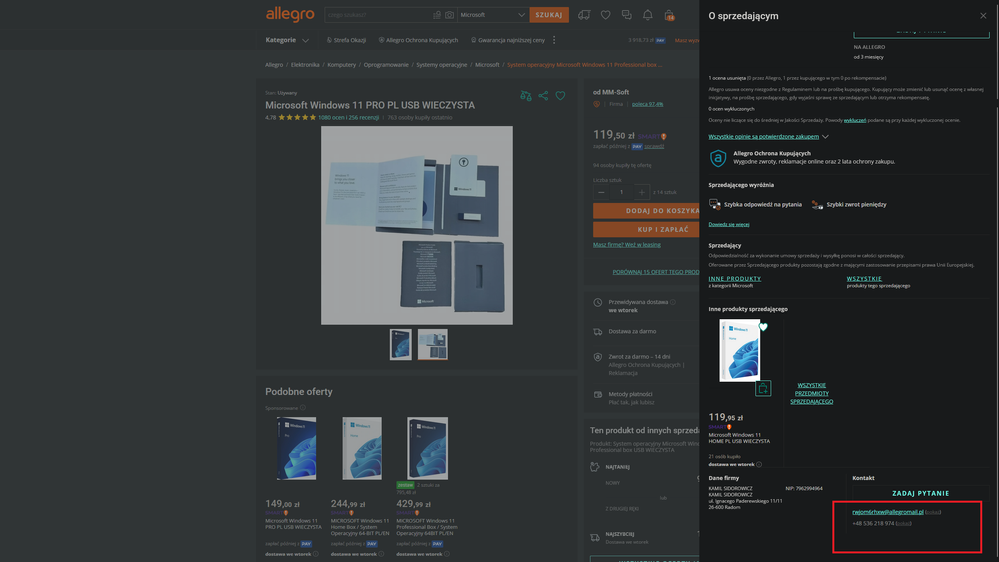
Task: Go to Komputery breadcrumb
Action: [341, 65]
